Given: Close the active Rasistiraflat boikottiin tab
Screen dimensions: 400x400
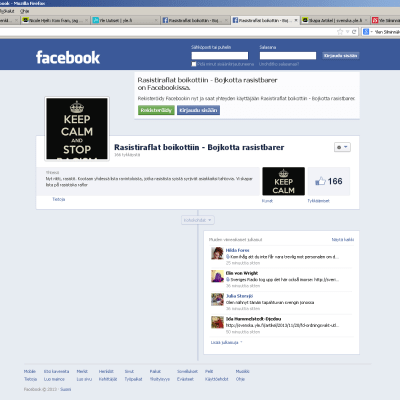Looking at the screenshot, I should (x=295, y=20).
